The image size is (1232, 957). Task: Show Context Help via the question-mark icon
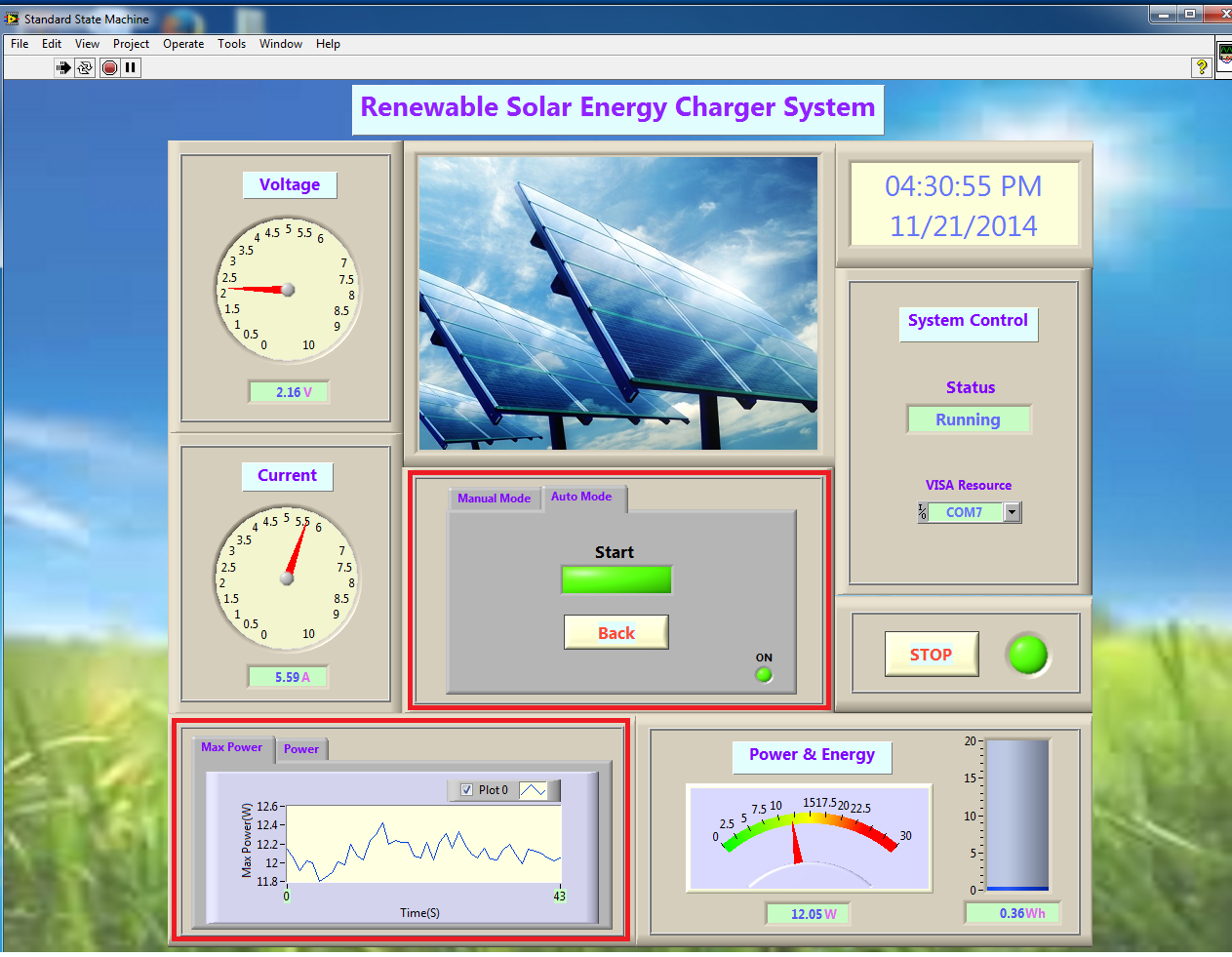1202,67
